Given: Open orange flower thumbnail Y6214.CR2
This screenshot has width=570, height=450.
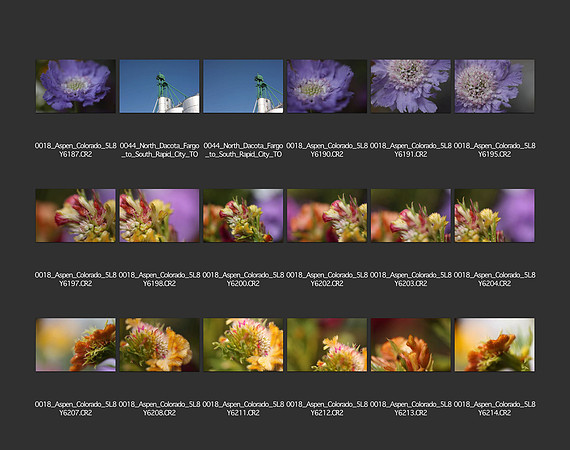Looking at the screenshot, I should point(494,345).
